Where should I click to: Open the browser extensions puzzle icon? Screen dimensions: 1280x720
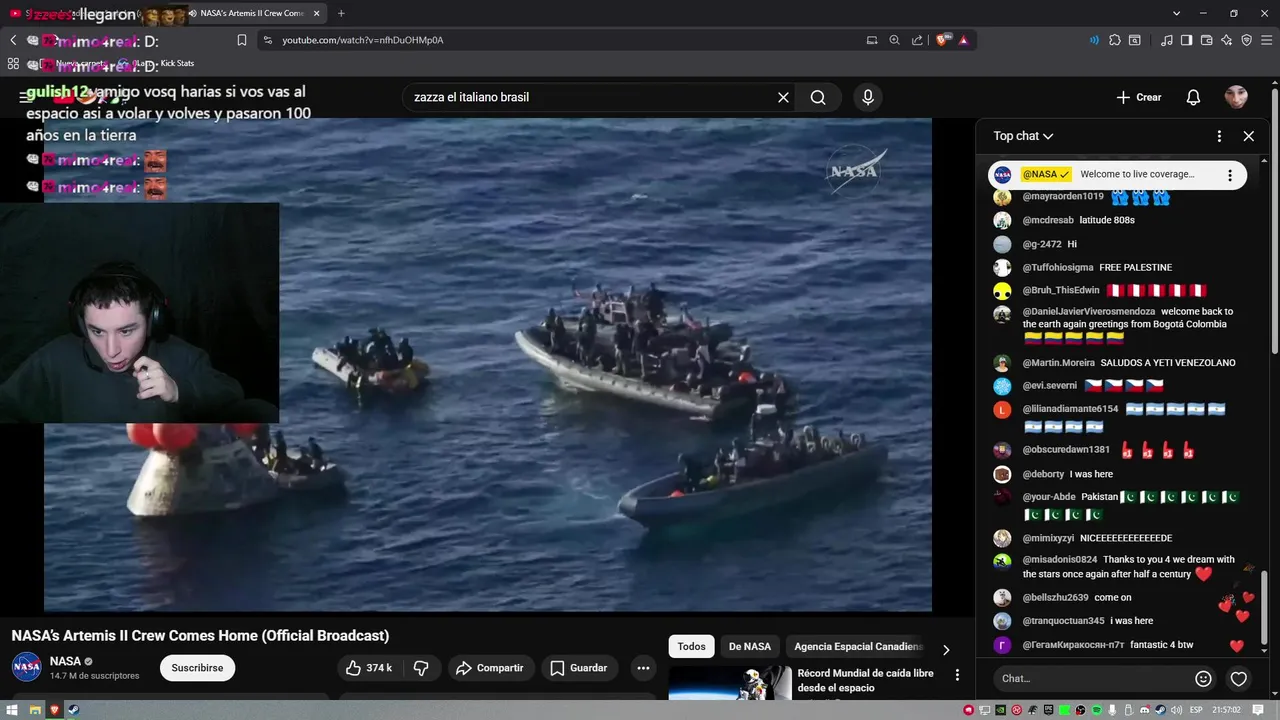[1114, 40]
